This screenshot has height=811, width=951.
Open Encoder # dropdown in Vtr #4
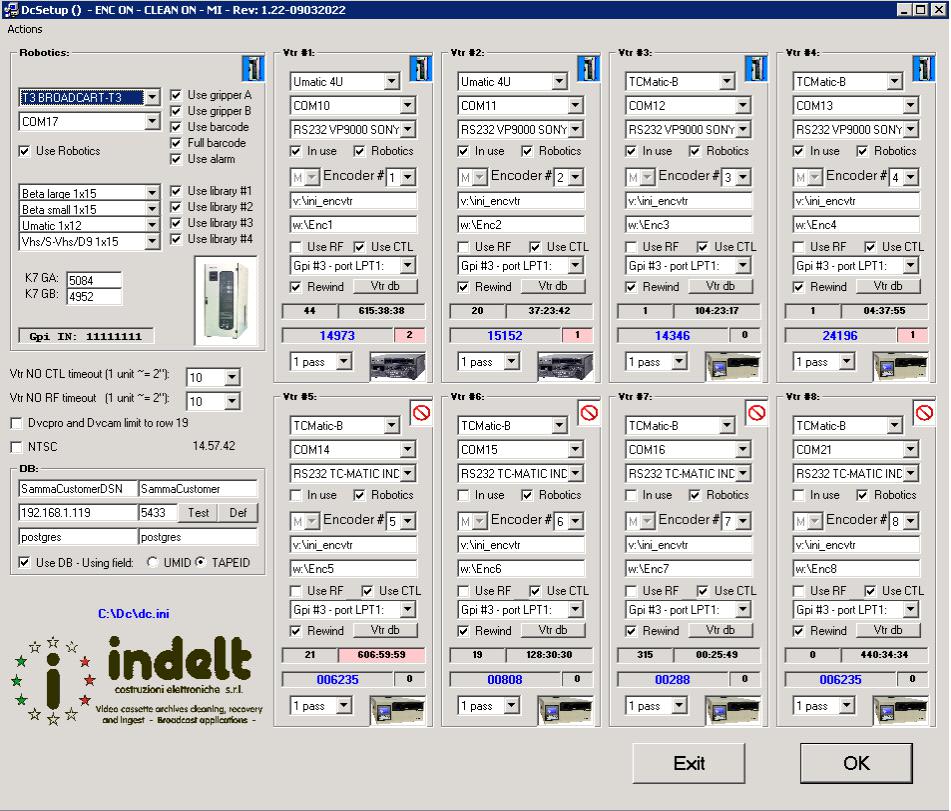click(x=910, y=177)
